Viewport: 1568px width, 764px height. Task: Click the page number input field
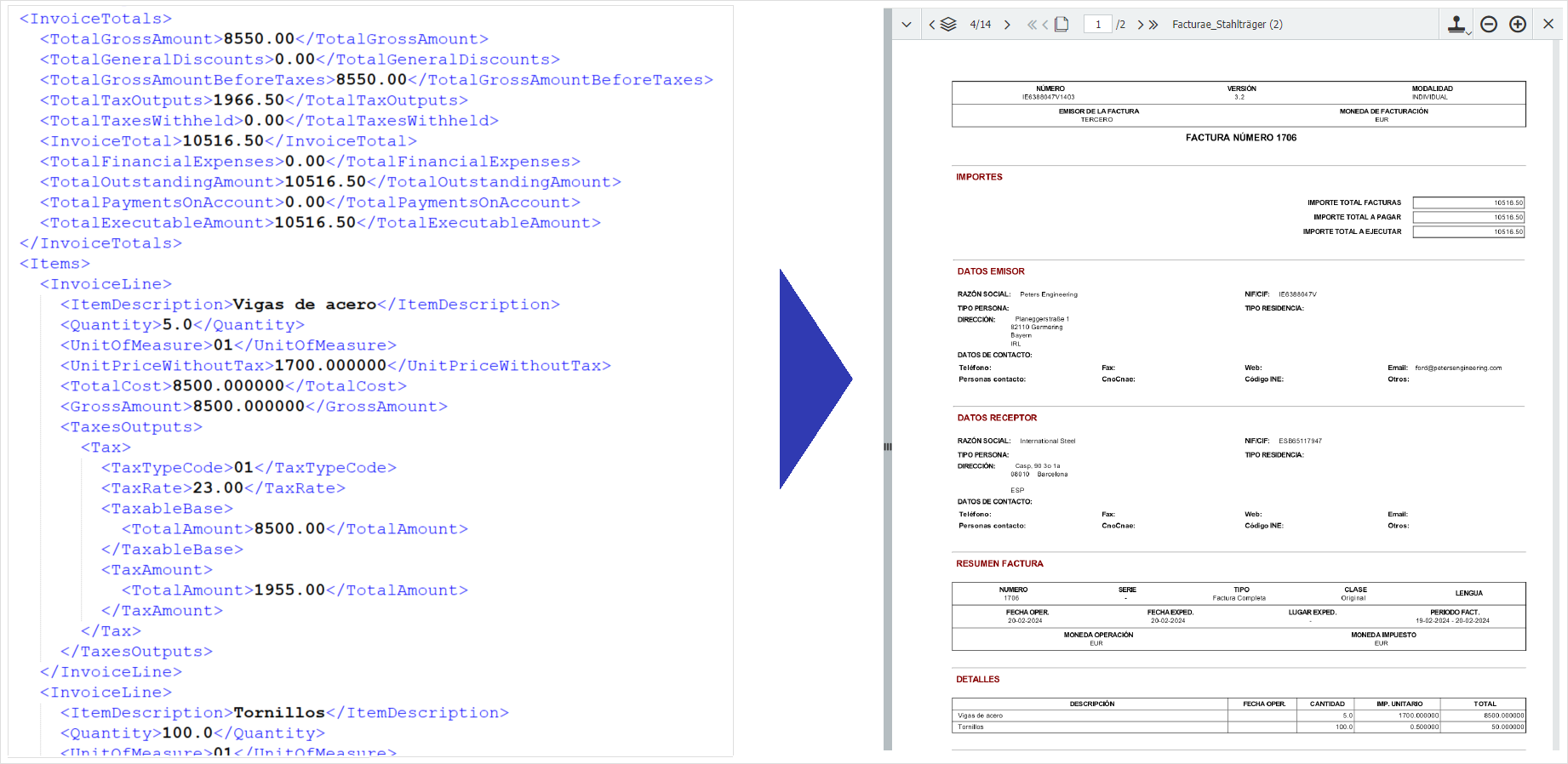(1097, 25)
